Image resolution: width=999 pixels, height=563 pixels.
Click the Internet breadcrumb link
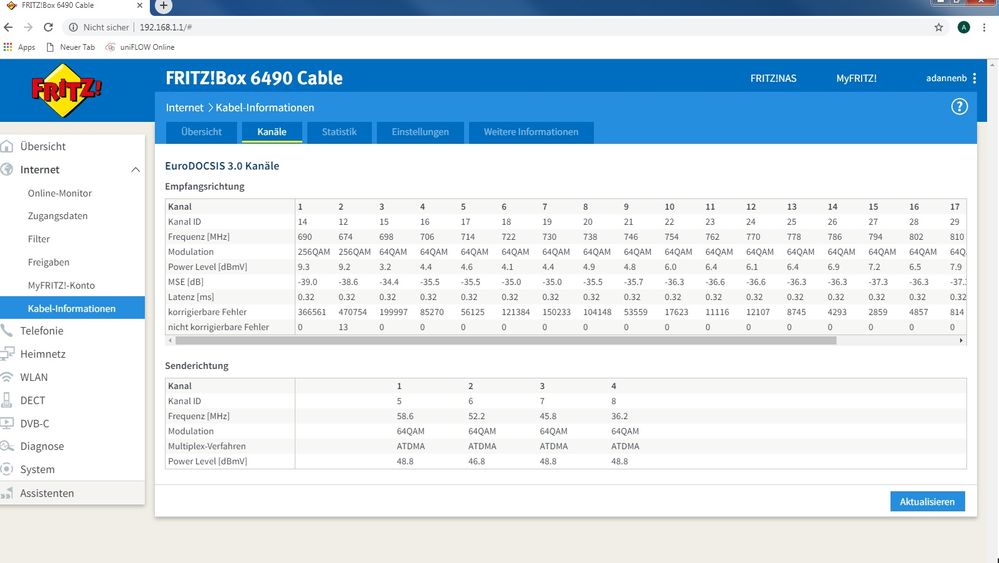tap(184, 108)
